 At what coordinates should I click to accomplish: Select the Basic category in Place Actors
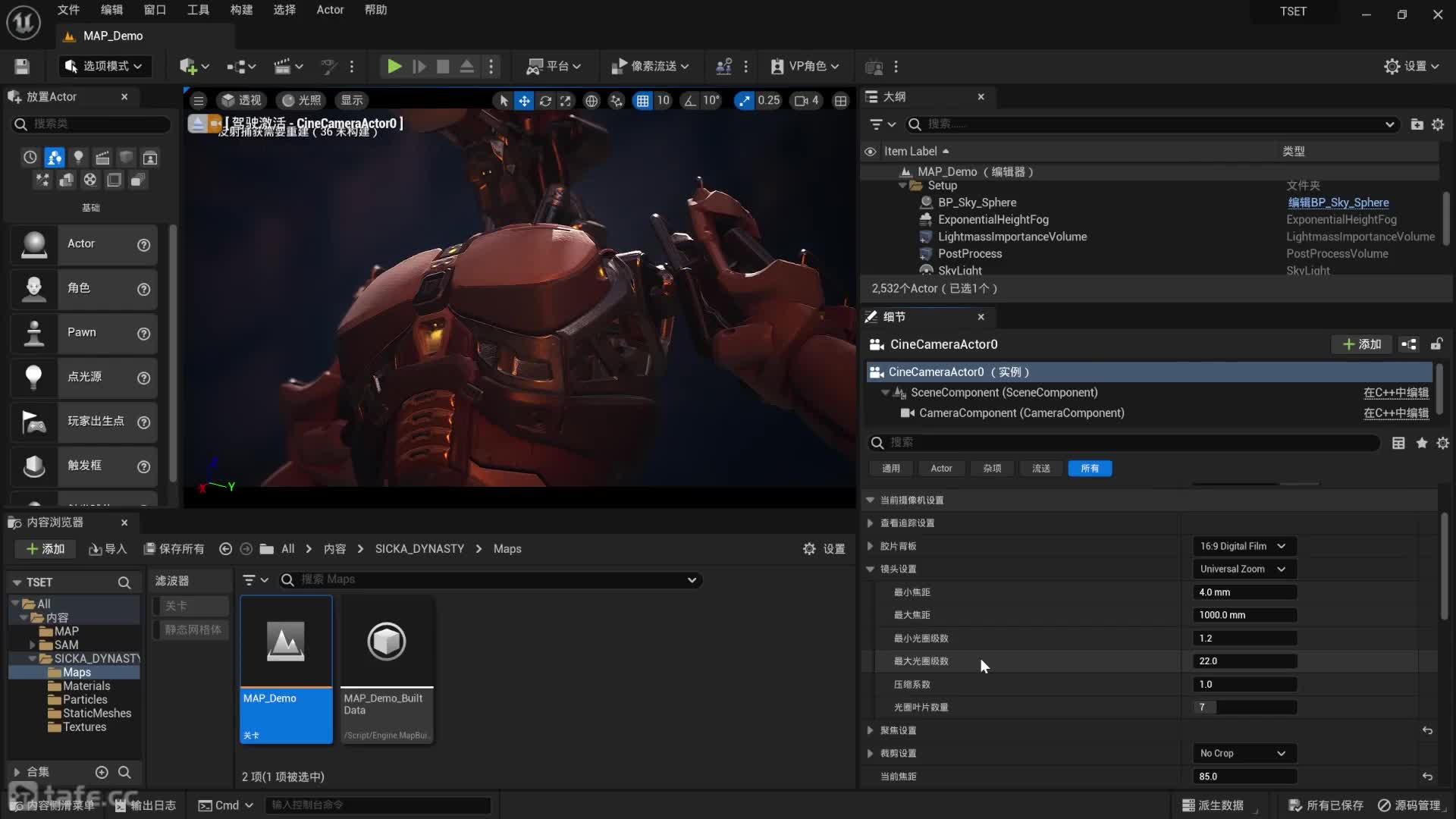pyautogui.click(x=54, y=158)
